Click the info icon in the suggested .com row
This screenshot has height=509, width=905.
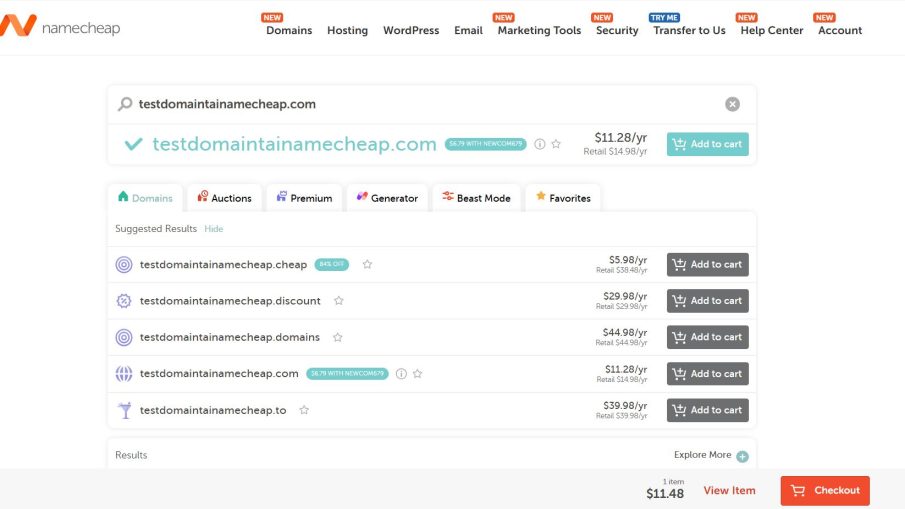(401, 374)
